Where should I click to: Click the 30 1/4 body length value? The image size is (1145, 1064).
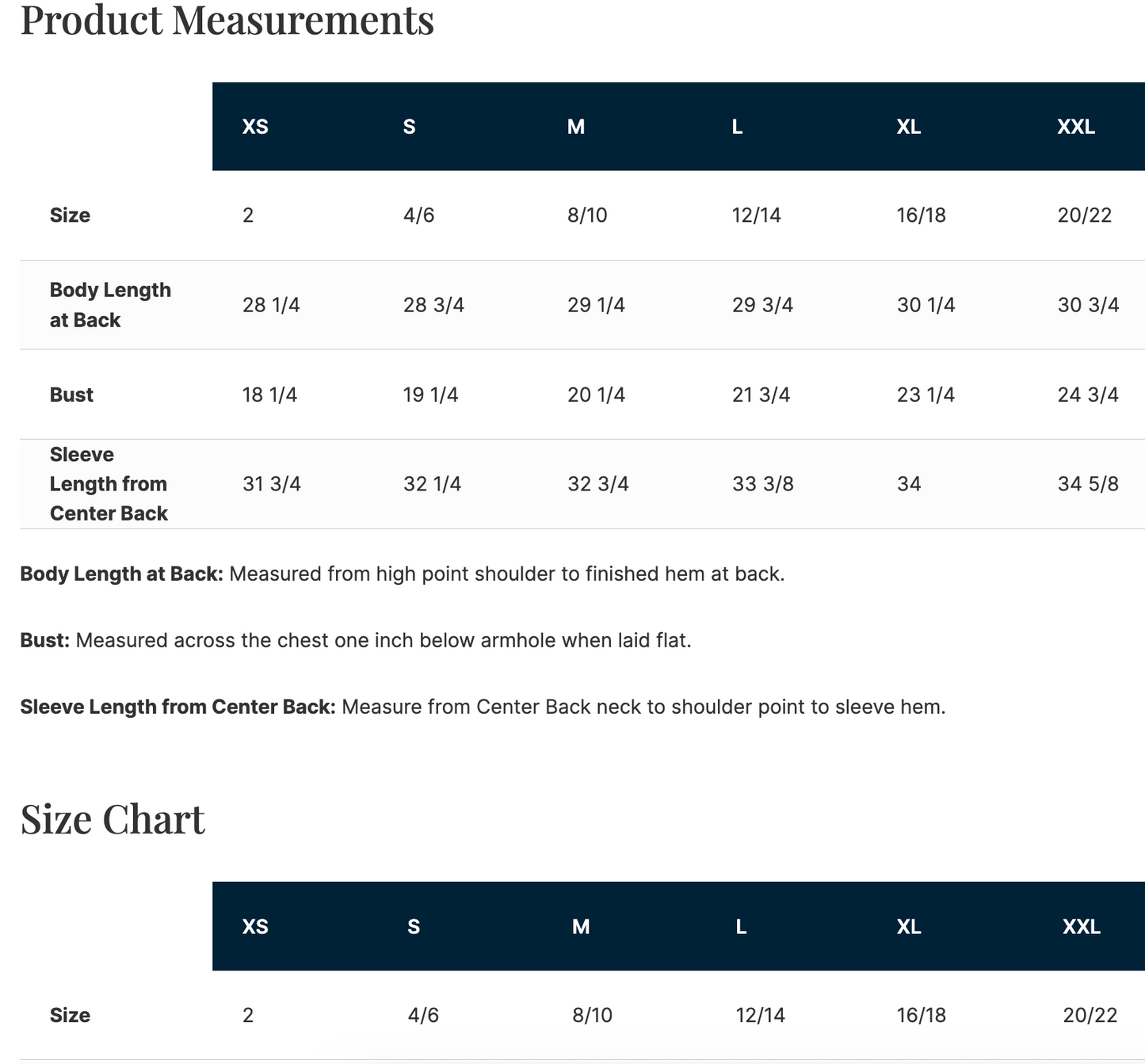click(x=926, y=305)
